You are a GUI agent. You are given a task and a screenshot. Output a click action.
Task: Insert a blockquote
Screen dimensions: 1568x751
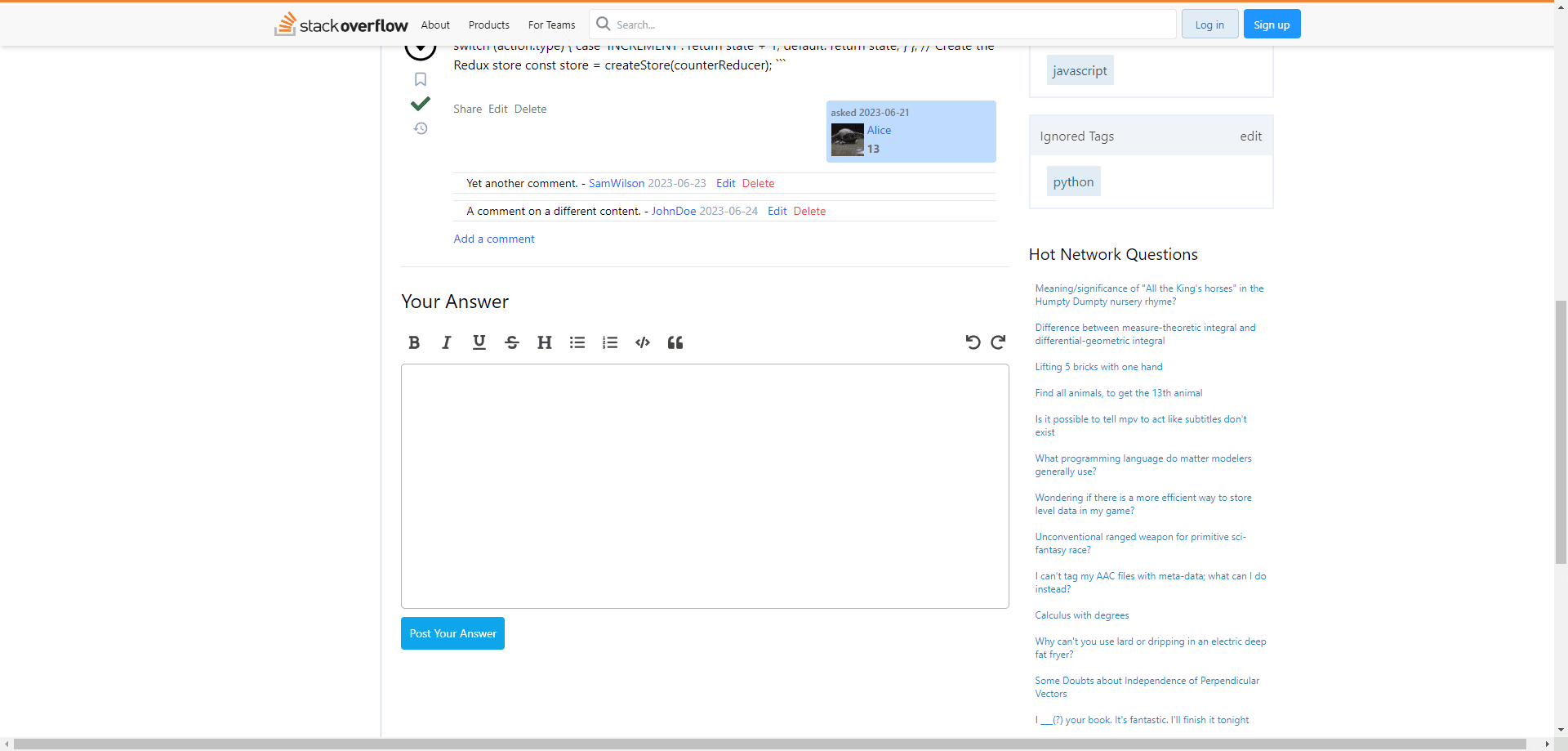675,342
